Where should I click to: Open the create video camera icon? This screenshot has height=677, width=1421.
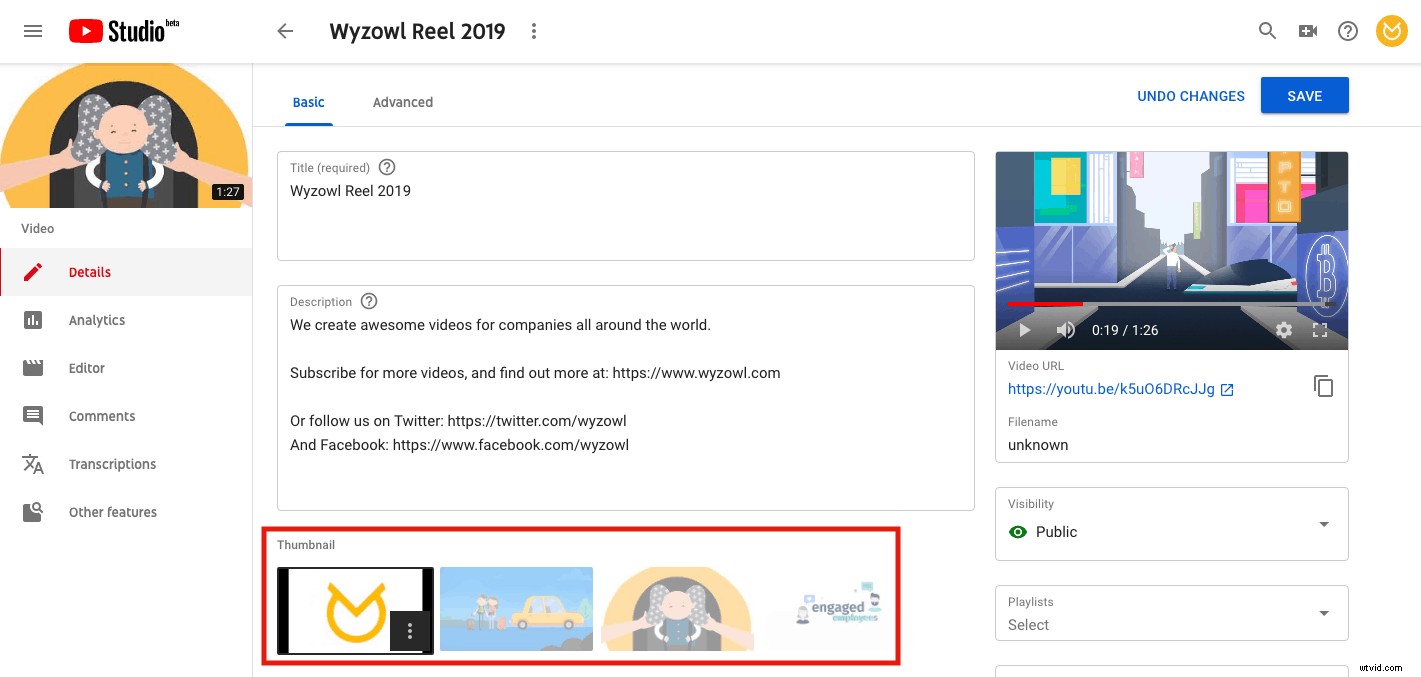click(x=1307, y=31)
